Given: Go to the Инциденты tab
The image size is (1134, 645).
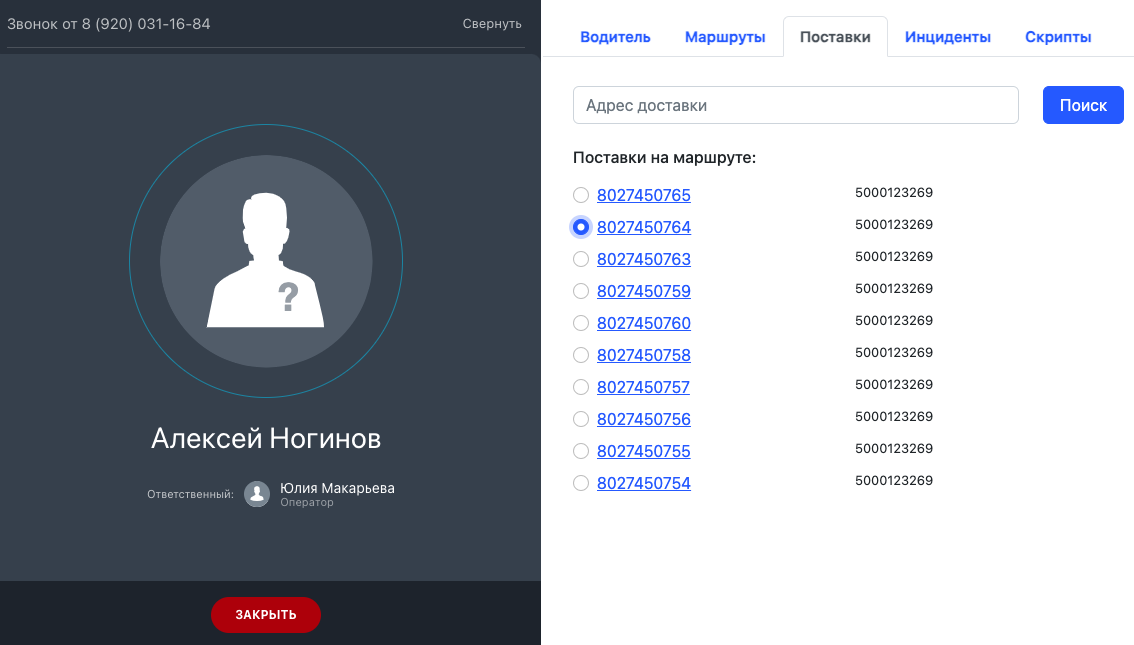Looking at the screenshot, I should point(947,37).
